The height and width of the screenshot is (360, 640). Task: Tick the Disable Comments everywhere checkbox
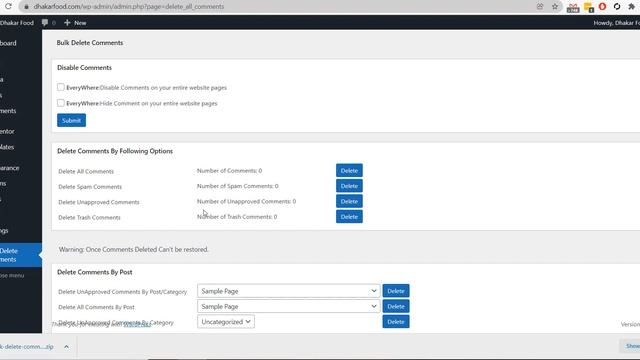click(61, 87)
